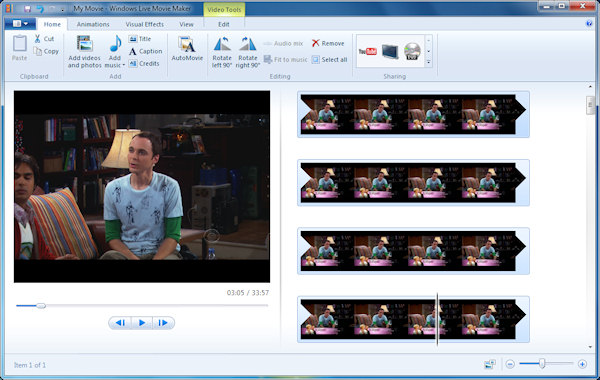Open the Edit tab under Video Tools
This screenshot has height=380, width=600.
(224, 24)
